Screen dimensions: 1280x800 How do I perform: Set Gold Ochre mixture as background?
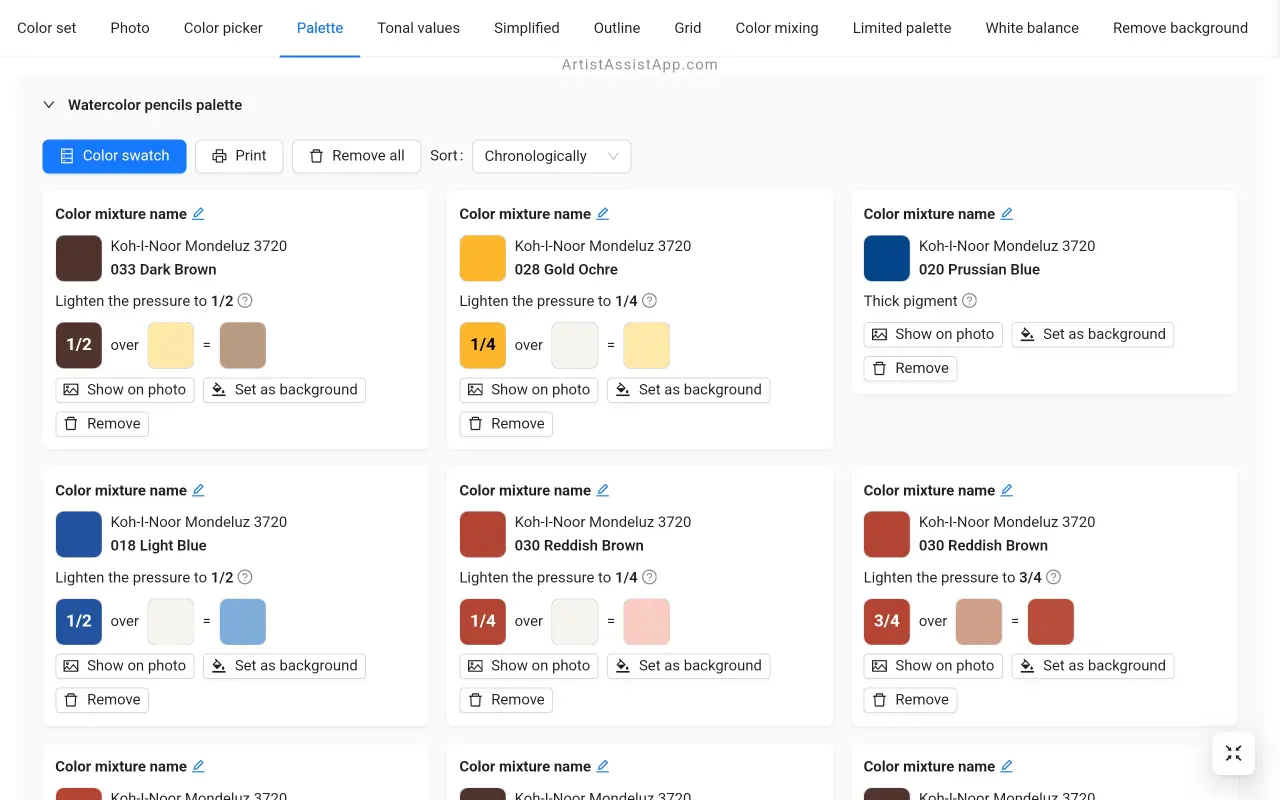pyautogui.click(x=688, y=390)
